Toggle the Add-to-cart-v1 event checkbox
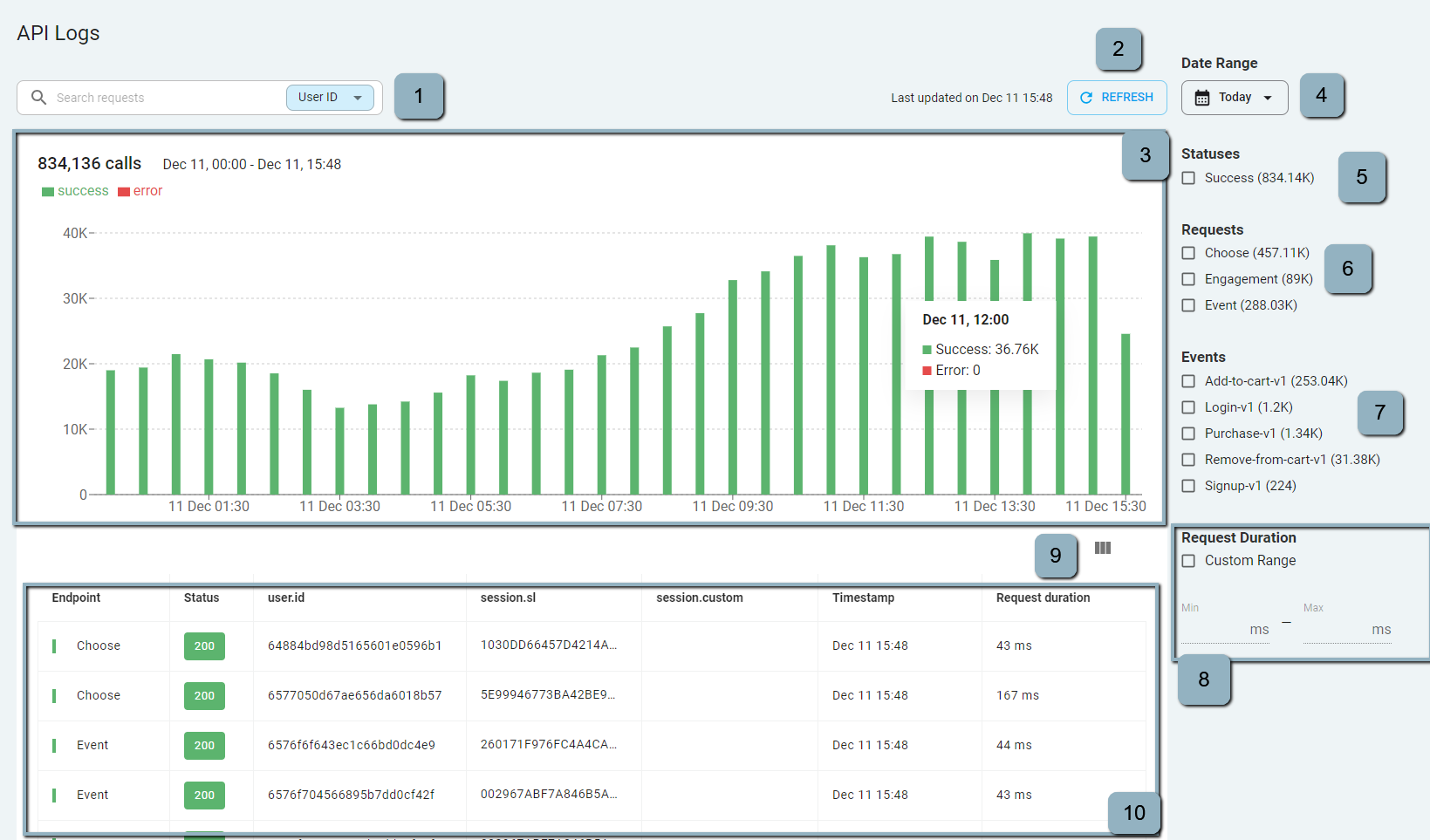This screenshot has width=1430, height=840. (1188, 381)
